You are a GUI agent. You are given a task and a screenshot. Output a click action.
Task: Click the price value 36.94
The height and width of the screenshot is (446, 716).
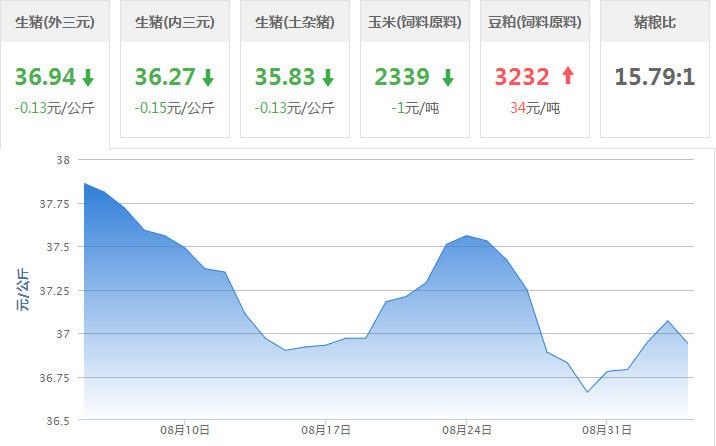[x=45, y=77]
